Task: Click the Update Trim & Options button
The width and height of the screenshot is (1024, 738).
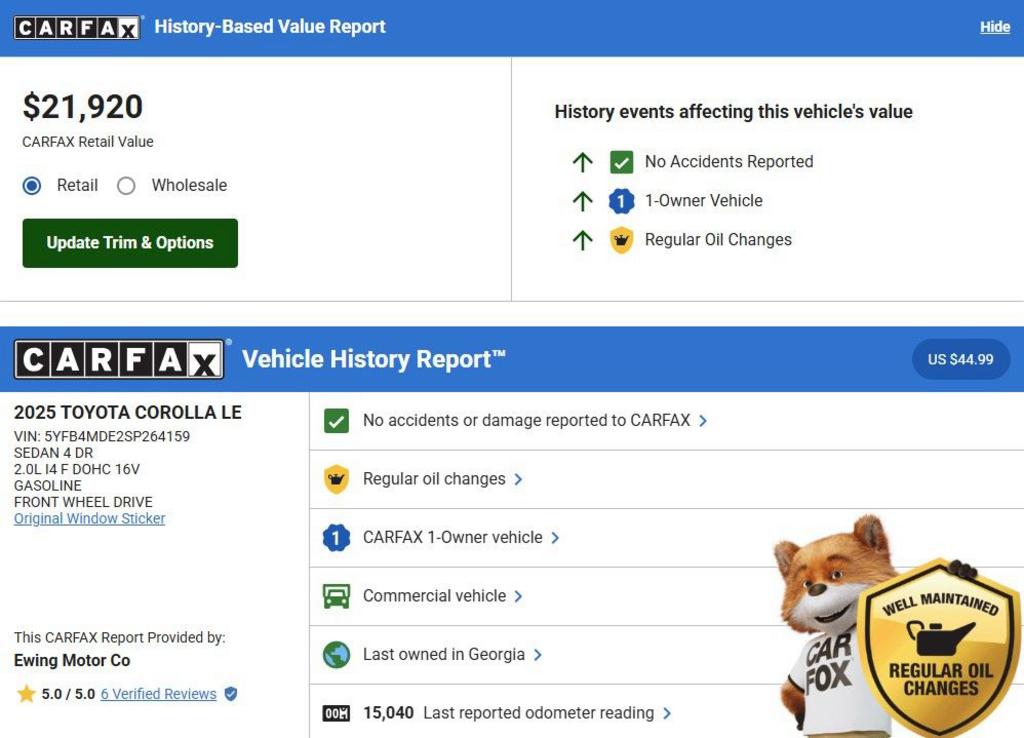Action: click(130, 243)
